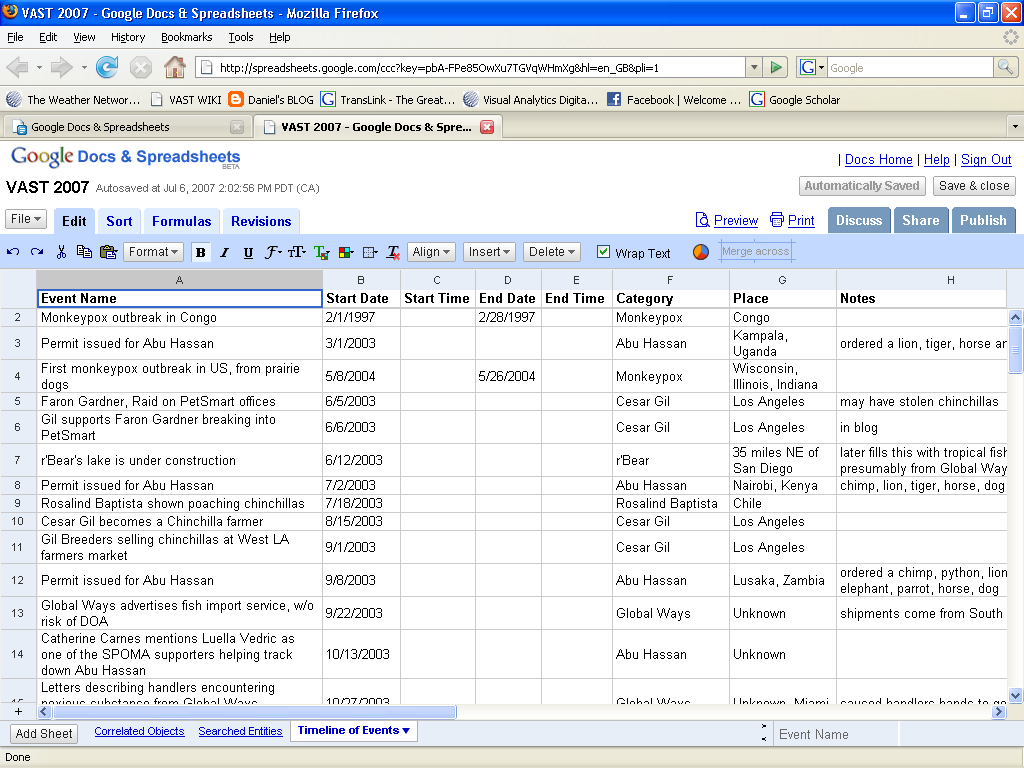Click the Undo icon in spreadsheet toolbar
1024x768 pixels.
13,252
